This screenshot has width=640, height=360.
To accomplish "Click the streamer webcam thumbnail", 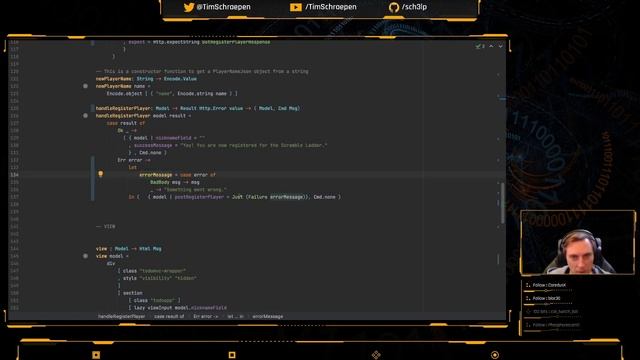I will (x=578, y=242).
